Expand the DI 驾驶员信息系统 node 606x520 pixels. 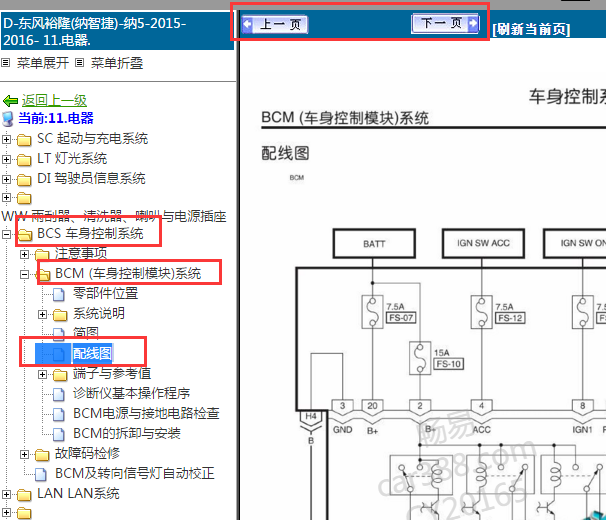click(6, 179)
